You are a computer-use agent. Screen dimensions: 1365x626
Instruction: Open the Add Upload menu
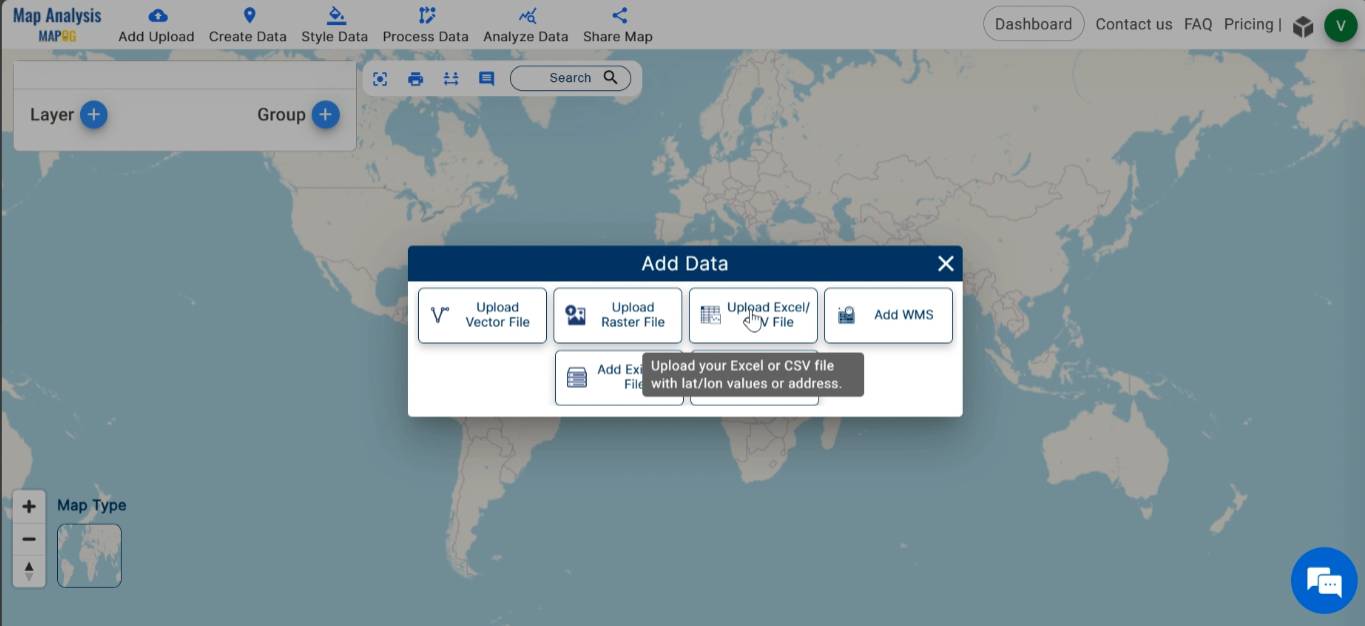(156, 25)
